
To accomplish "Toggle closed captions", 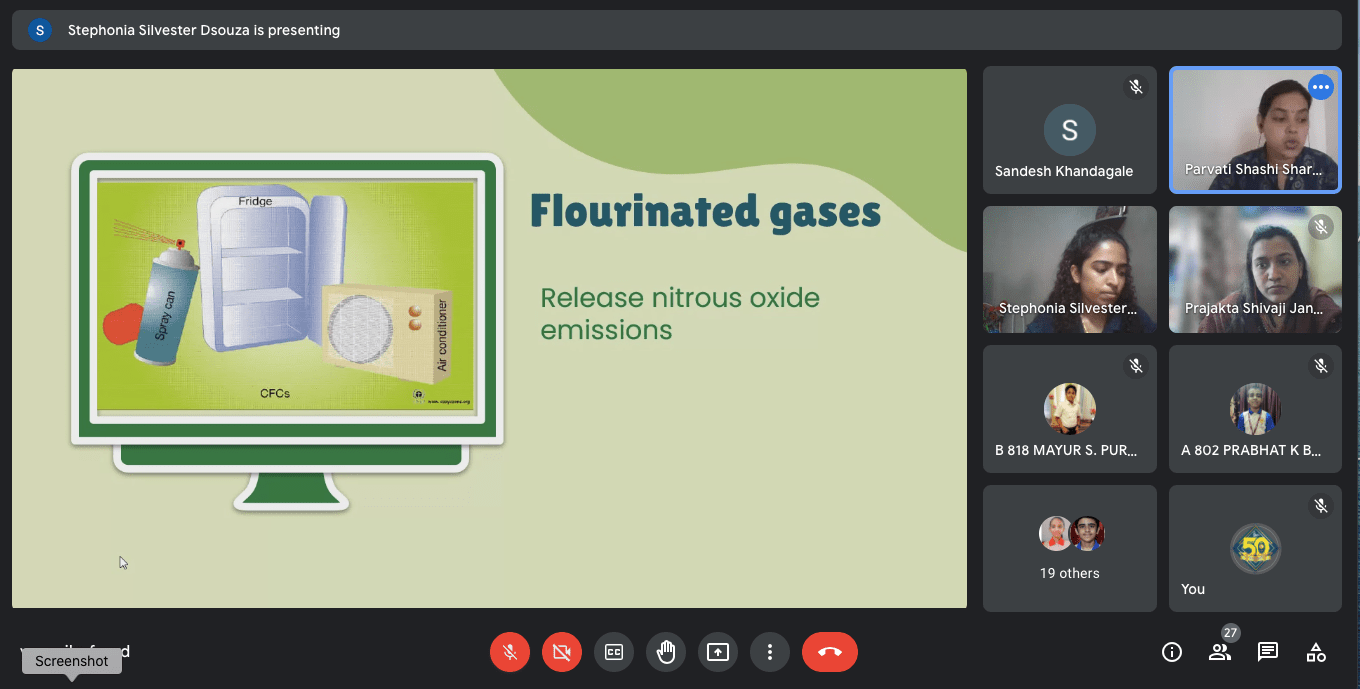I will tap(614, 652).
